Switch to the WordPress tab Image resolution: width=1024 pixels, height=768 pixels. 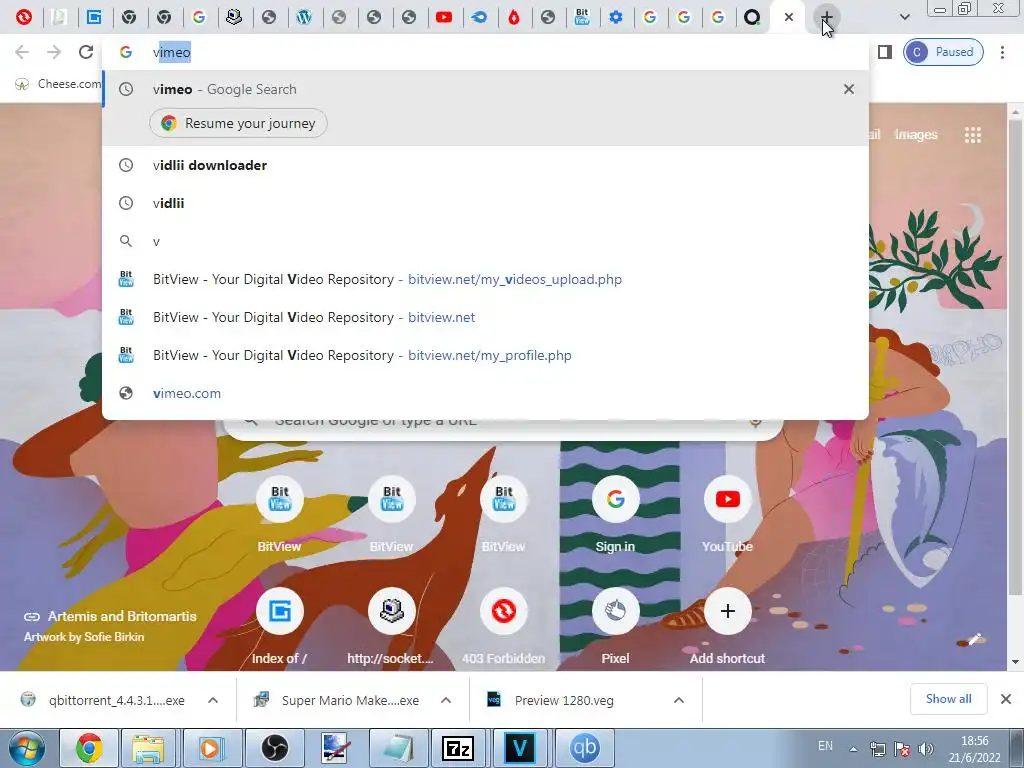[304, 18]
